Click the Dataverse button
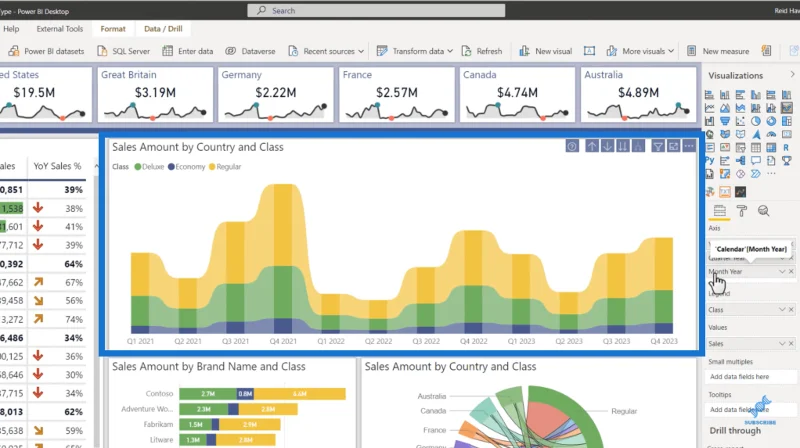Viewport: 800px width, 448px height. 250,51
